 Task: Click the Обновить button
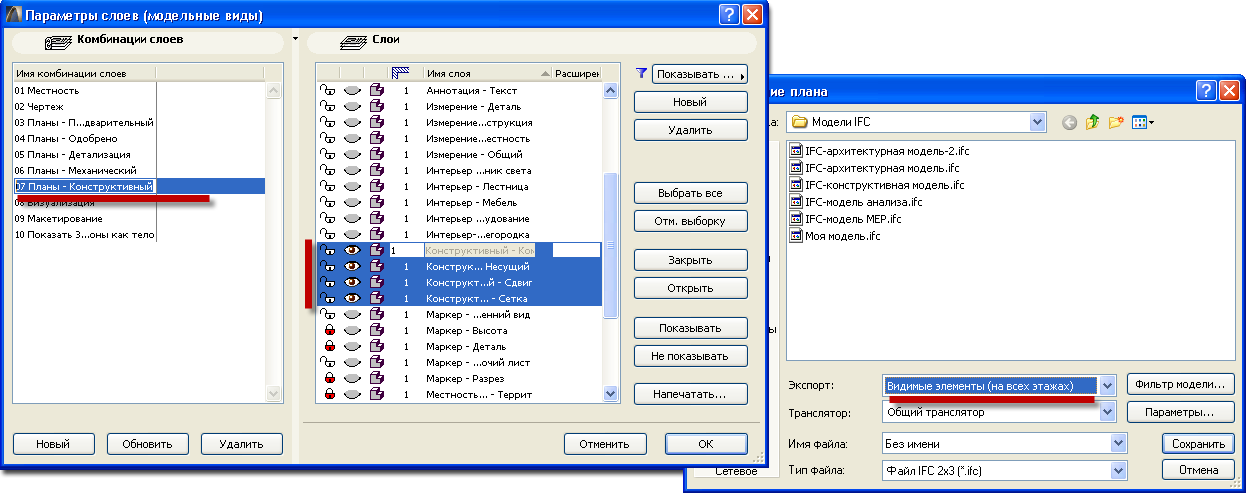pos(147,444)
